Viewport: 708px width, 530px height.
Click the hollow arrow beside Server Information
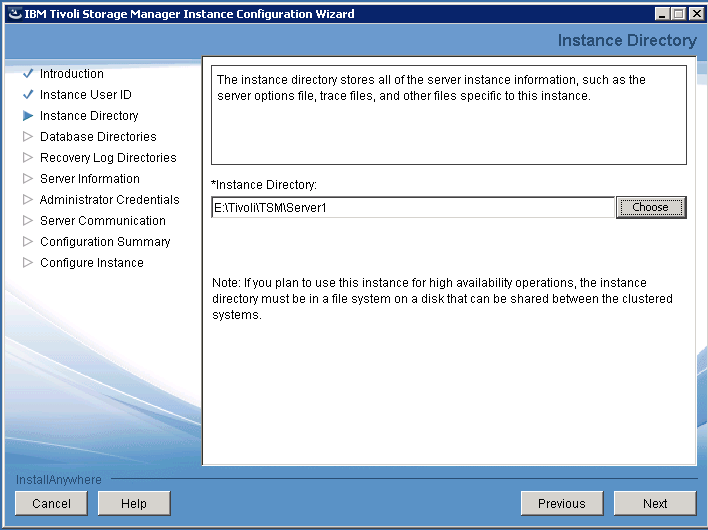click(x=28, y=178)
